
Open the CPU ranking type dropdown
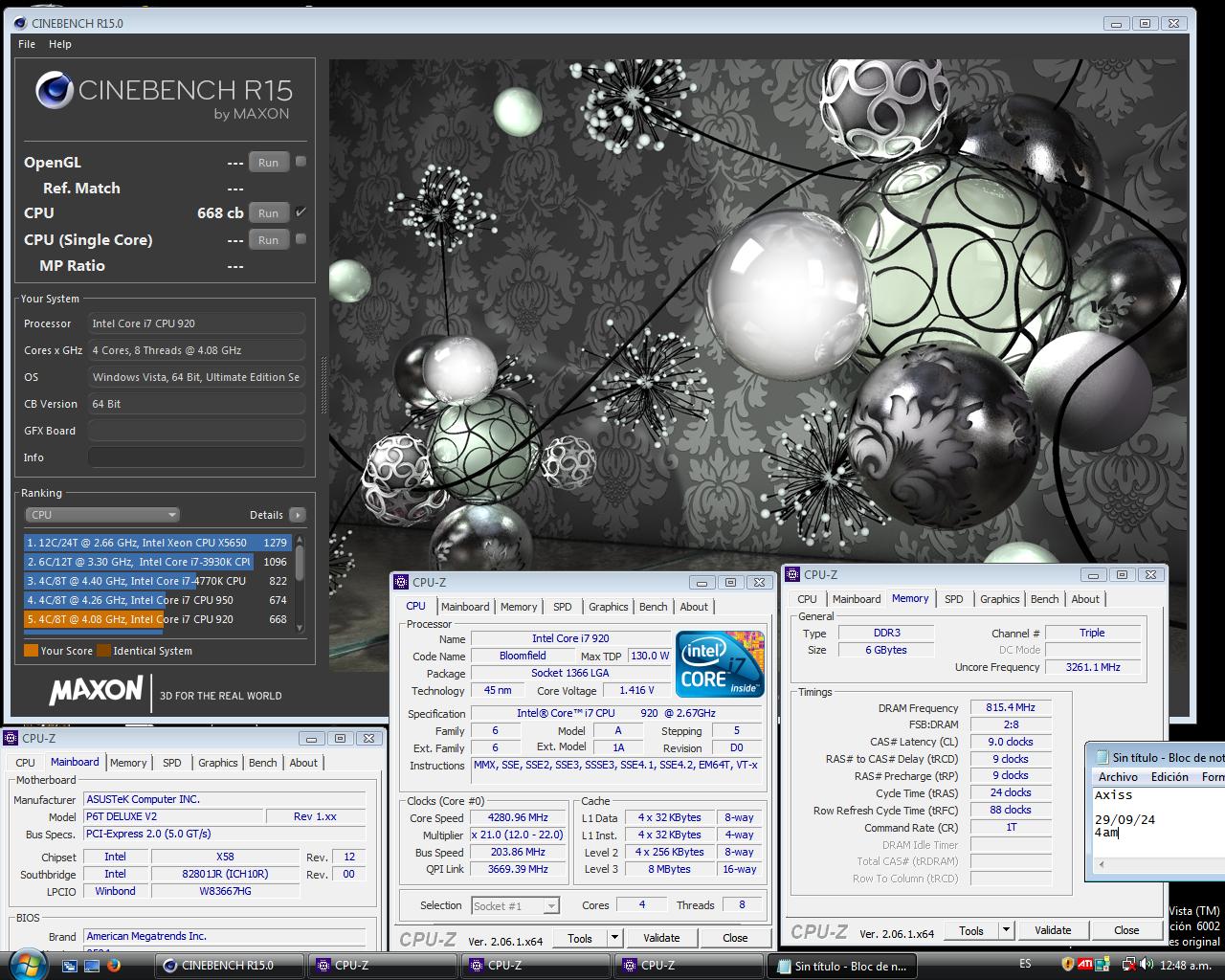[102, 515]
